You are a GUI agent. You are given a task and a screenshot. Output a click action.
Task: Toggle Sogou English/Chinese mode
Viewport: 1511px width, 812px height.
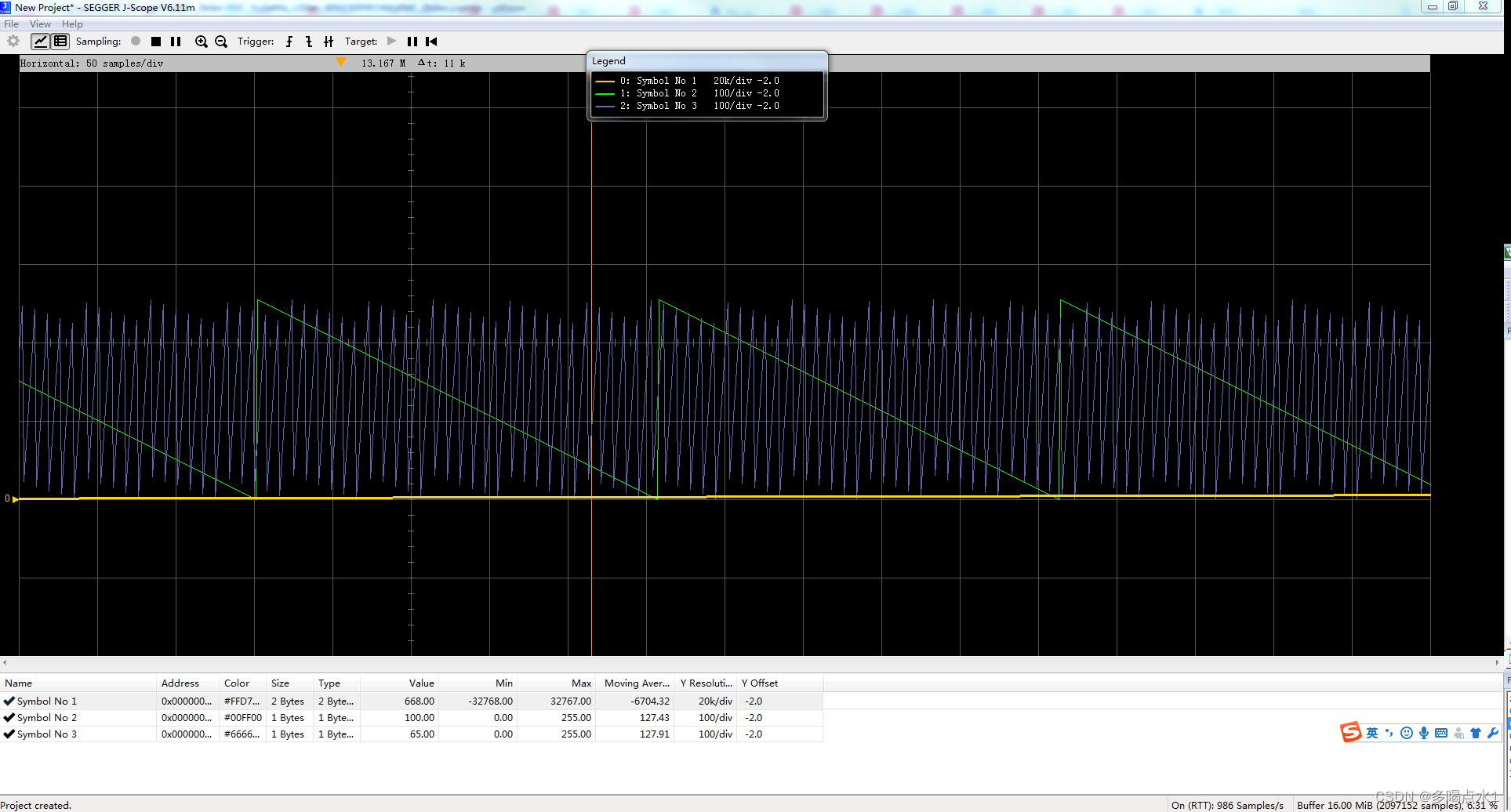pyautogui.click(x=1371, y=733)
